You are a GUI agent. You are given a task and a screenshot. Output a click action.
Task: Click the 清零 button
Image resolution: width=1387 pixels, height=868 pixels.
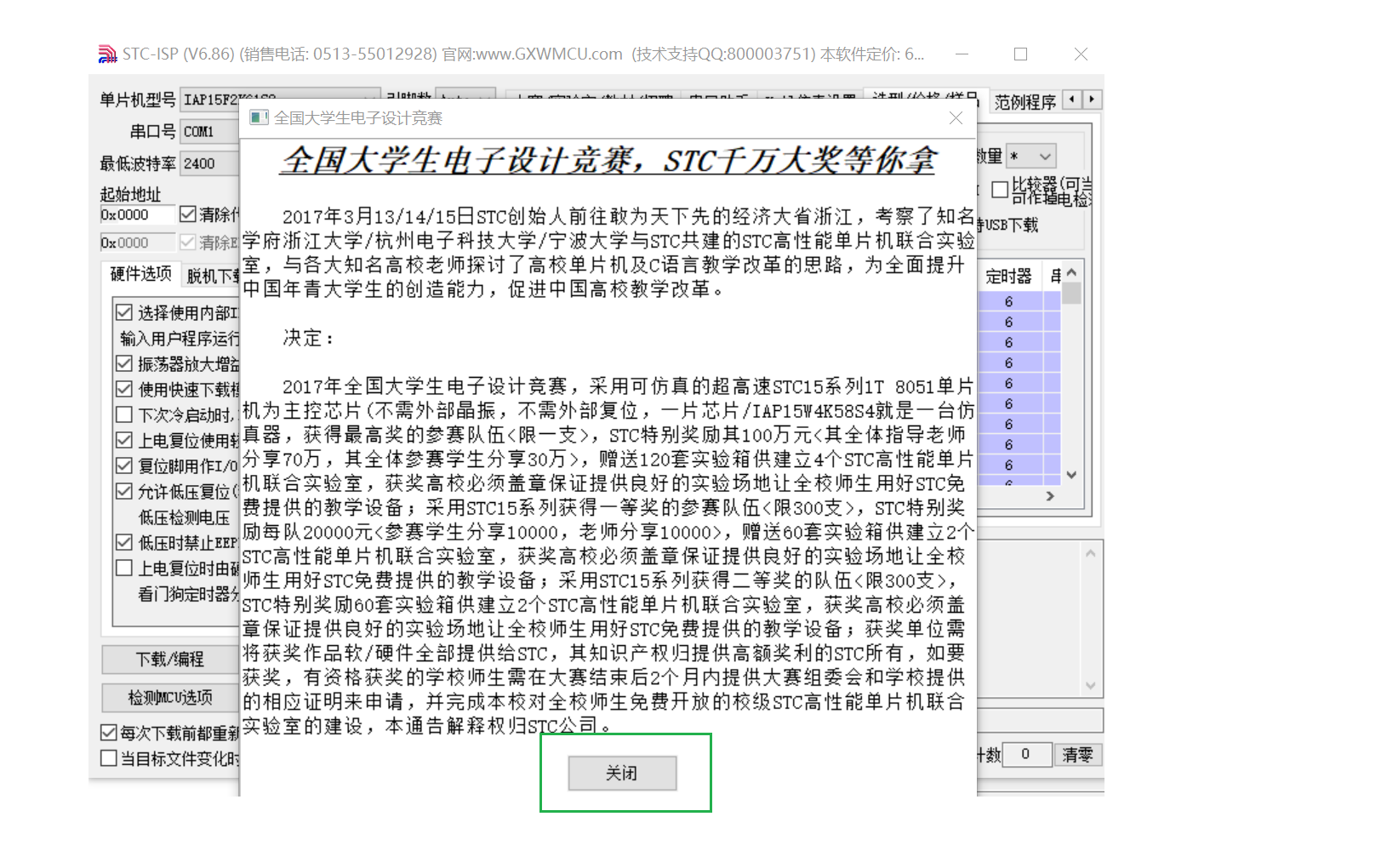(x=1078, y=755)
